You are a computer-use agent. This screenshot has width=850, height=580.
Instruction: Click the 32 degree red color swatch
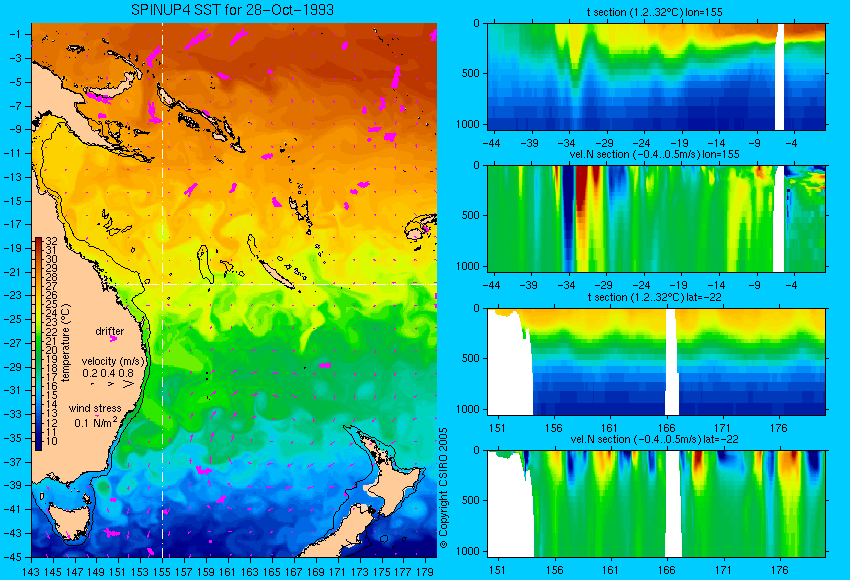[x=38, y=241]
